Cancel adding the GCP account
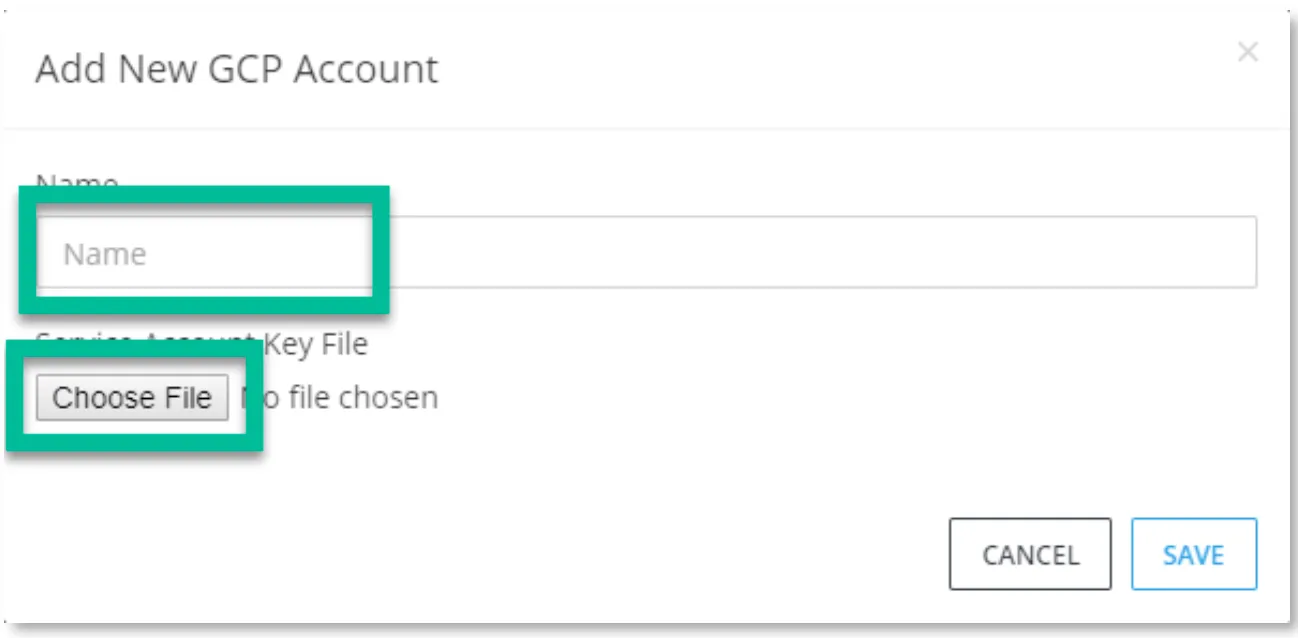Screen dimensions: 1298x638 click(1030, 554)
